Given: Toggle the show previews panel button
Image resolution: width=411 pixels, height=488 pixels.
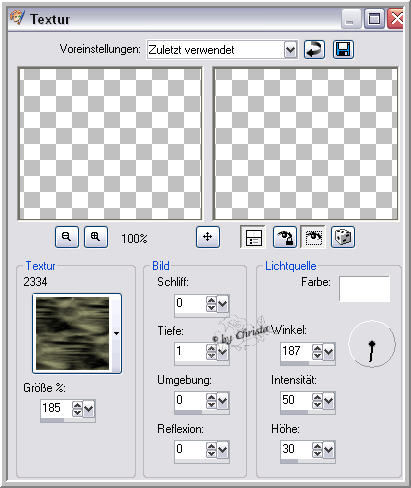Looking at the screenshot, I should point(253,237).
